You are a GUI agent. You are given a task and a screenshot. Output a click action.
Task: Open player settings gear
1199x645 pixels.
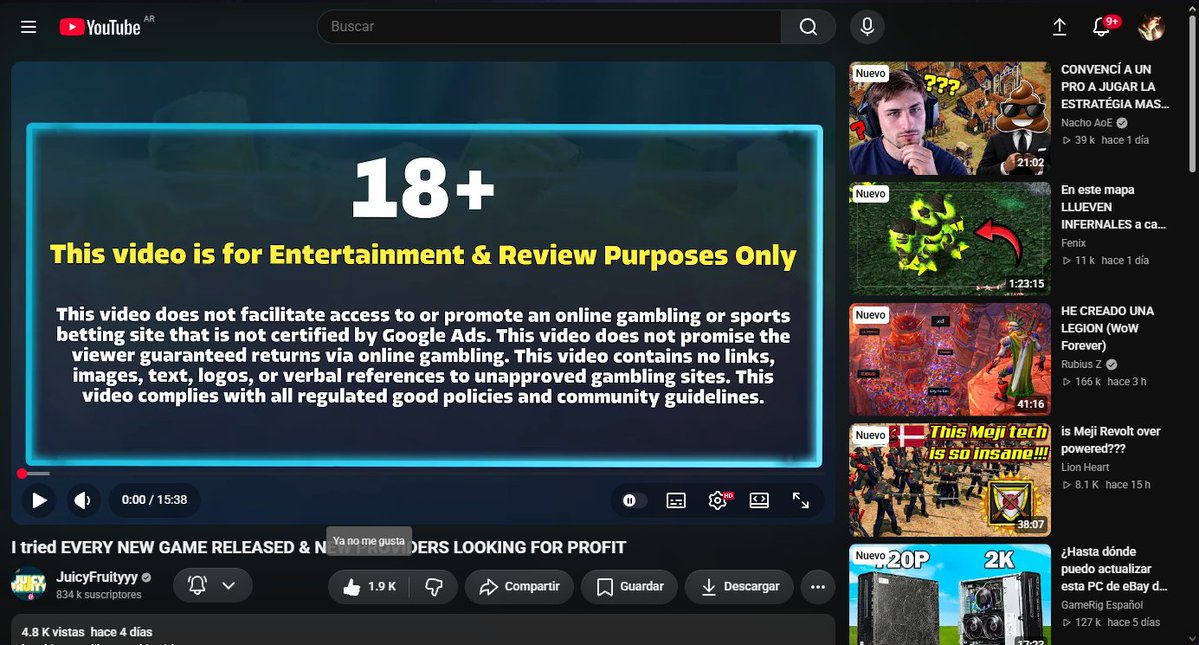pos(718,500)
